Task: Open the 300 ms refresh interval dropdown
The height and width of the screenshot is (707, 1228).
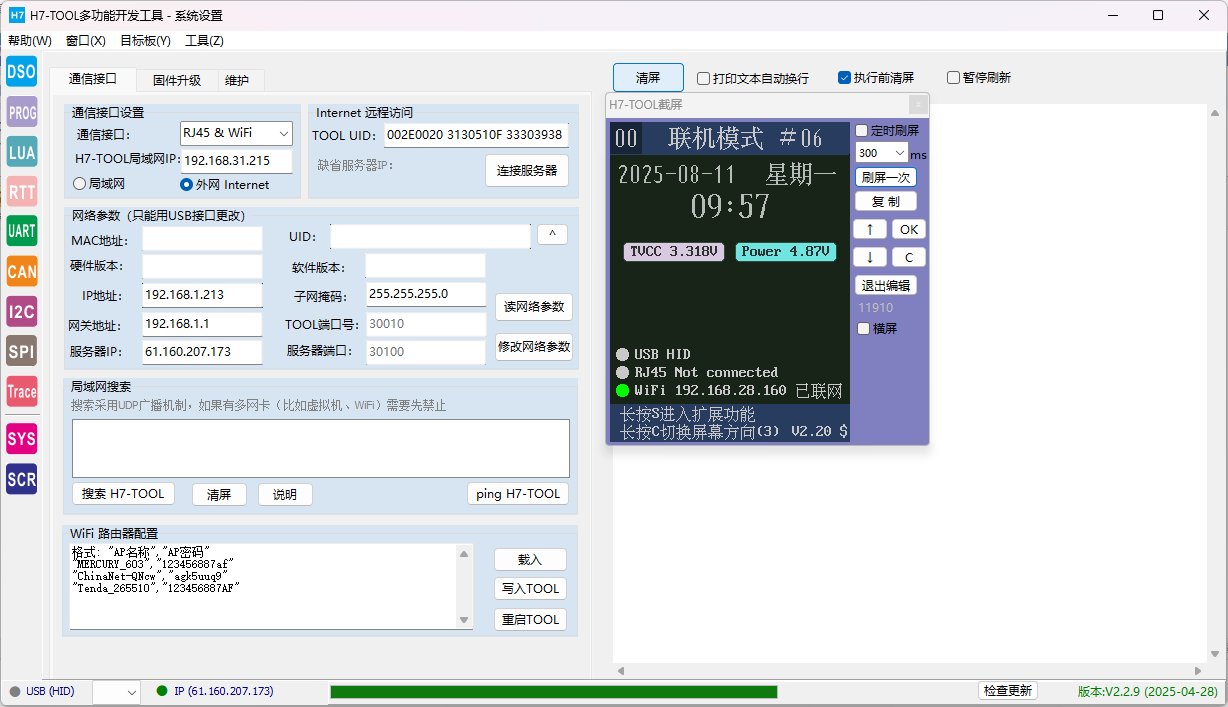Action: coord(881,153)
